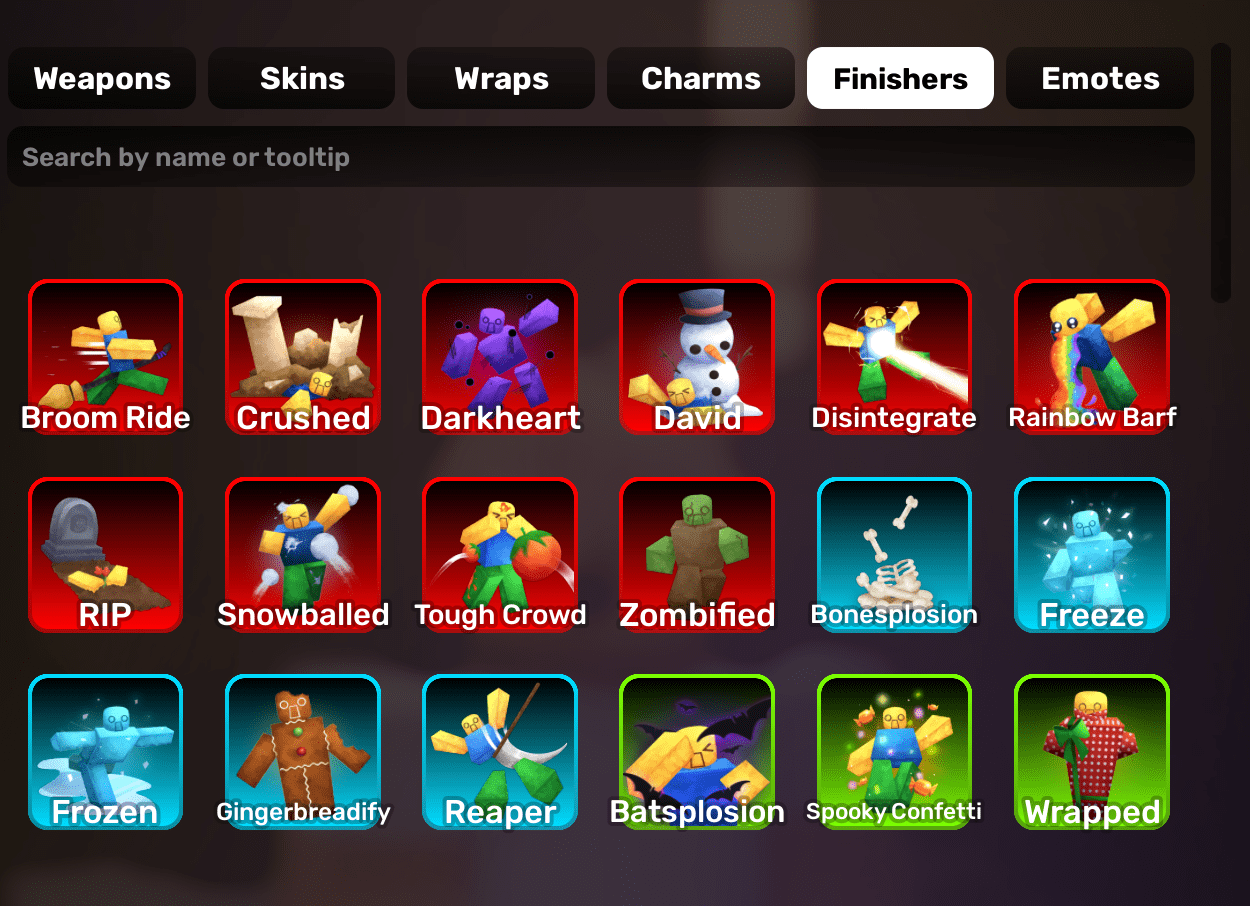Image resolution: width=1250 pixels, height=906 pixels.
Task: Select the Wrapped gift finisher
Action: coord(1092,752)
